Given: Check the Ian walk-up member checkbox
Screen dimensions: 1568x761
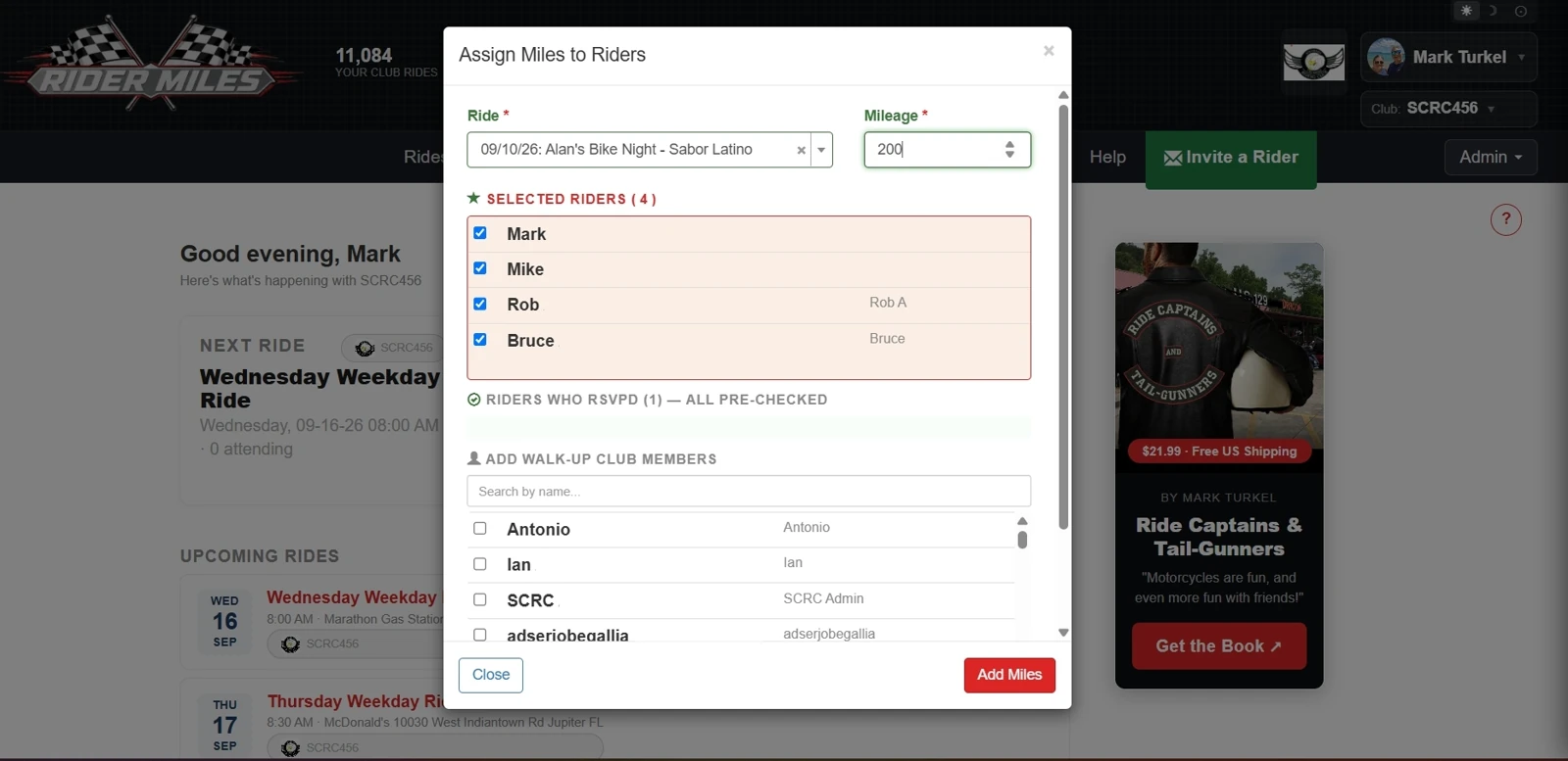Looking at the screenshot, I should coord(480,564).
